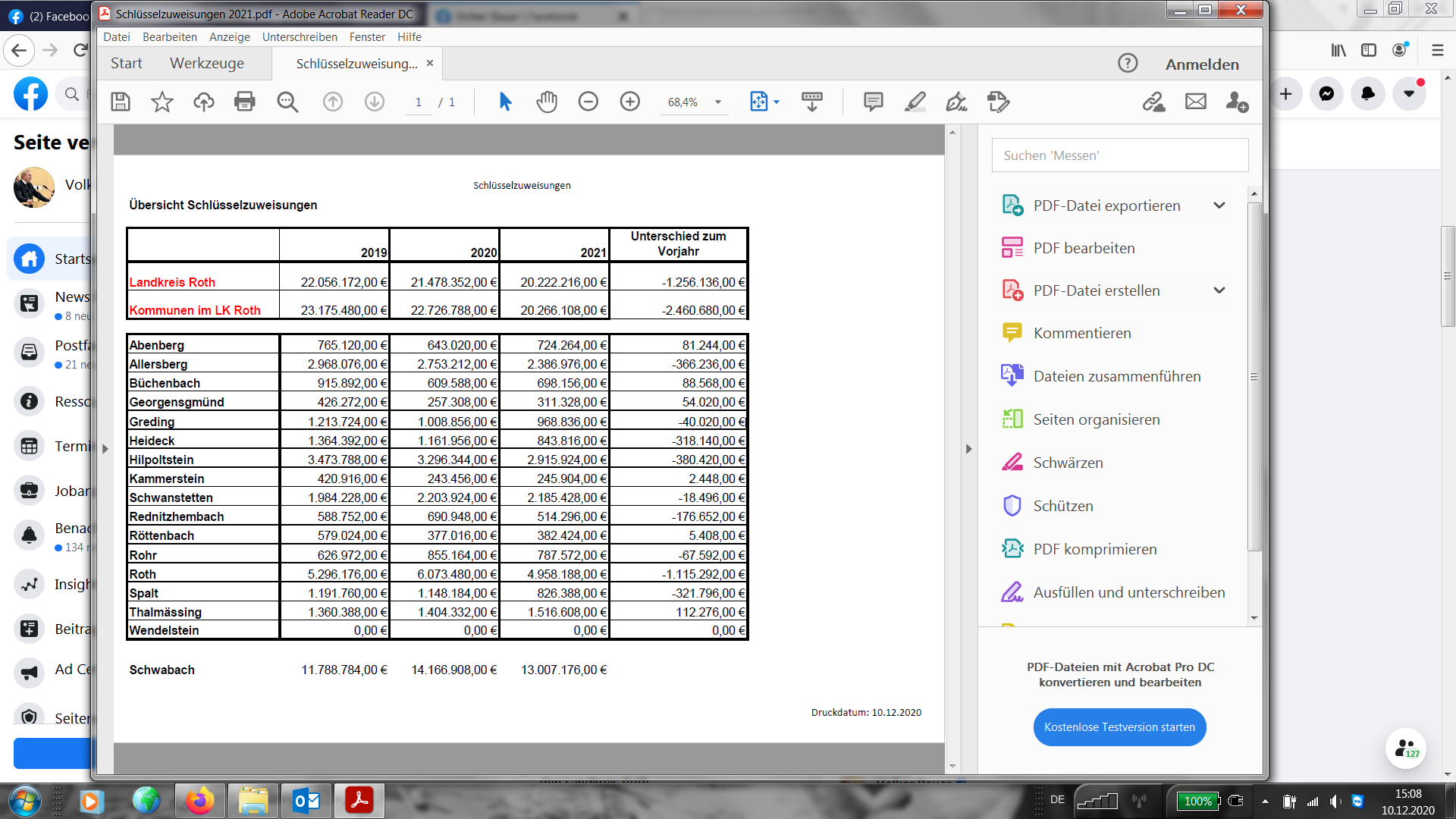Activate the Hand pan tool
1456x819 pixels.
click(x=547, y=102)
